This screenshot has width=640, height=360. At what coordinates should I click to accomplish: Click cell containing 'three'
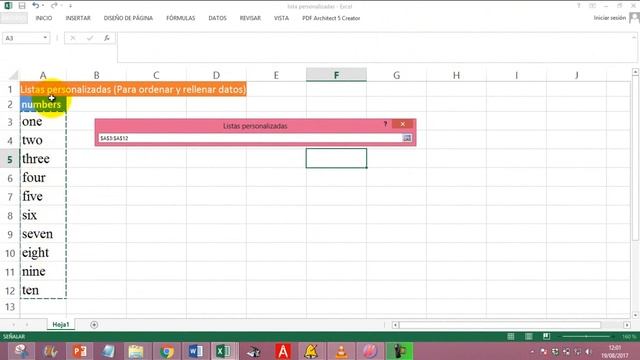click(x=43, y=159)
